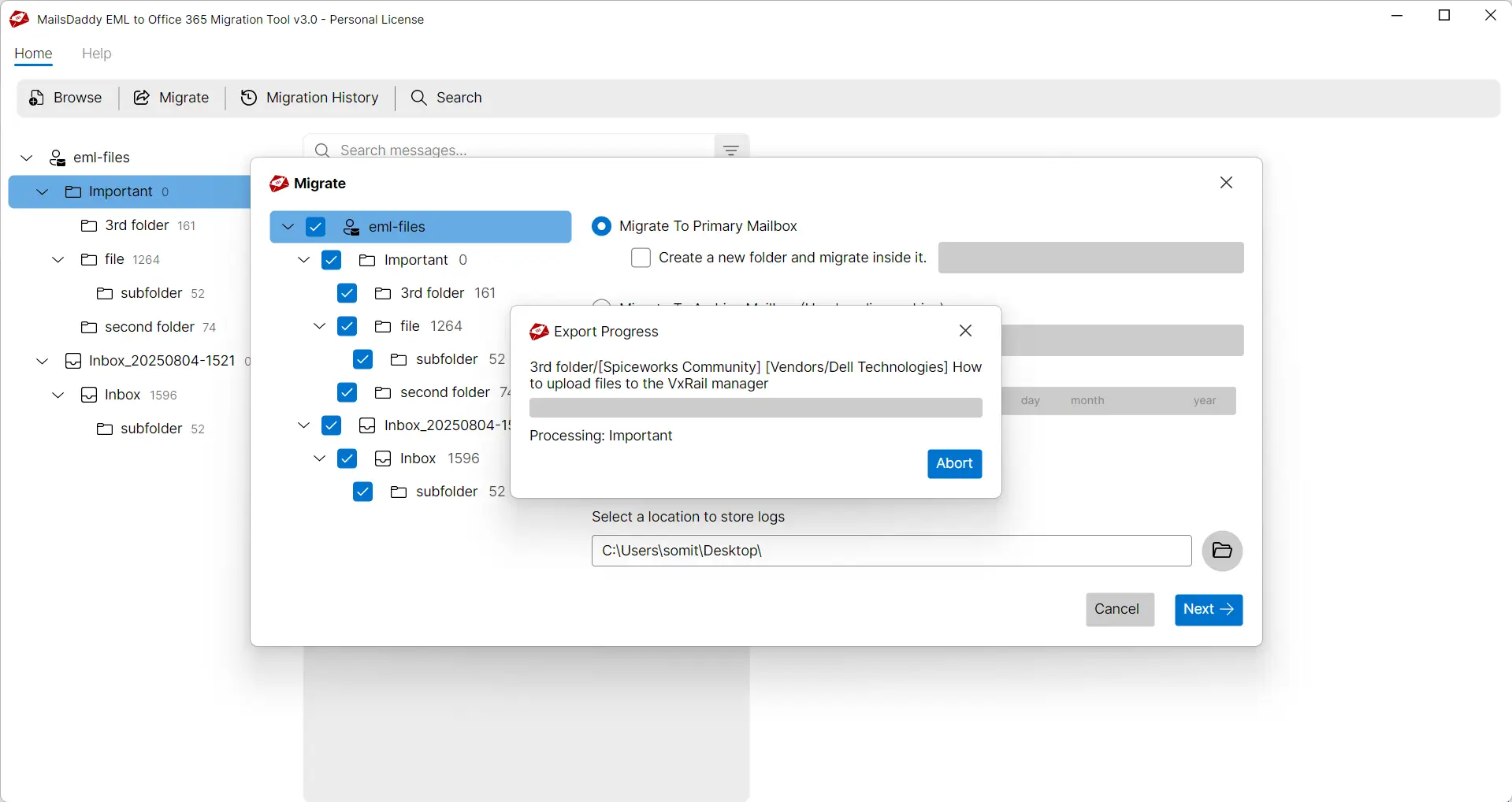The image size is (1512, 802).
Task: Click the log location path field
Action: pyautogui.click(x=890, y=551)
